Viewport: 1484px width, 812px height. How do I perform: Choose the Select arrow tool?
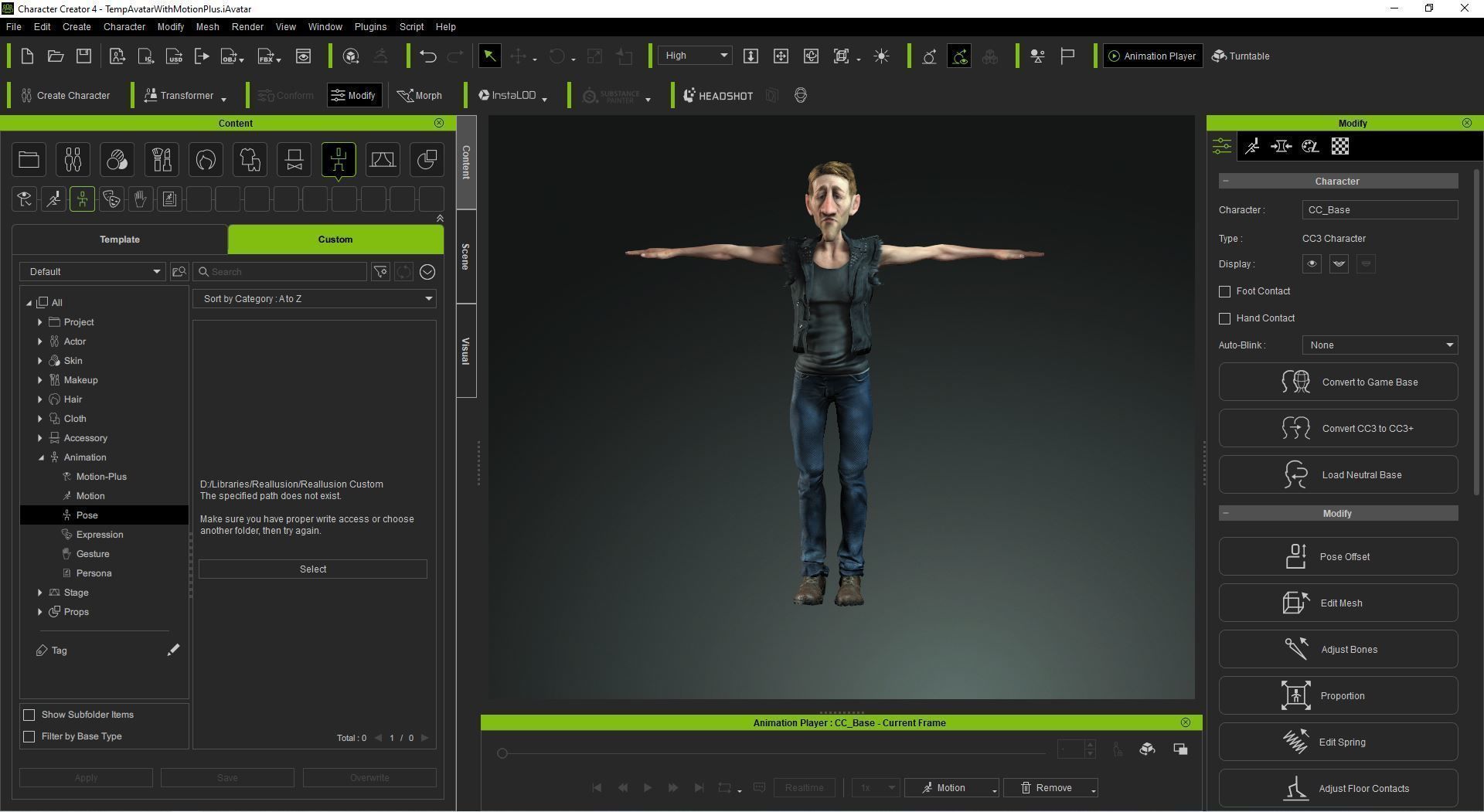pos(489,56)
